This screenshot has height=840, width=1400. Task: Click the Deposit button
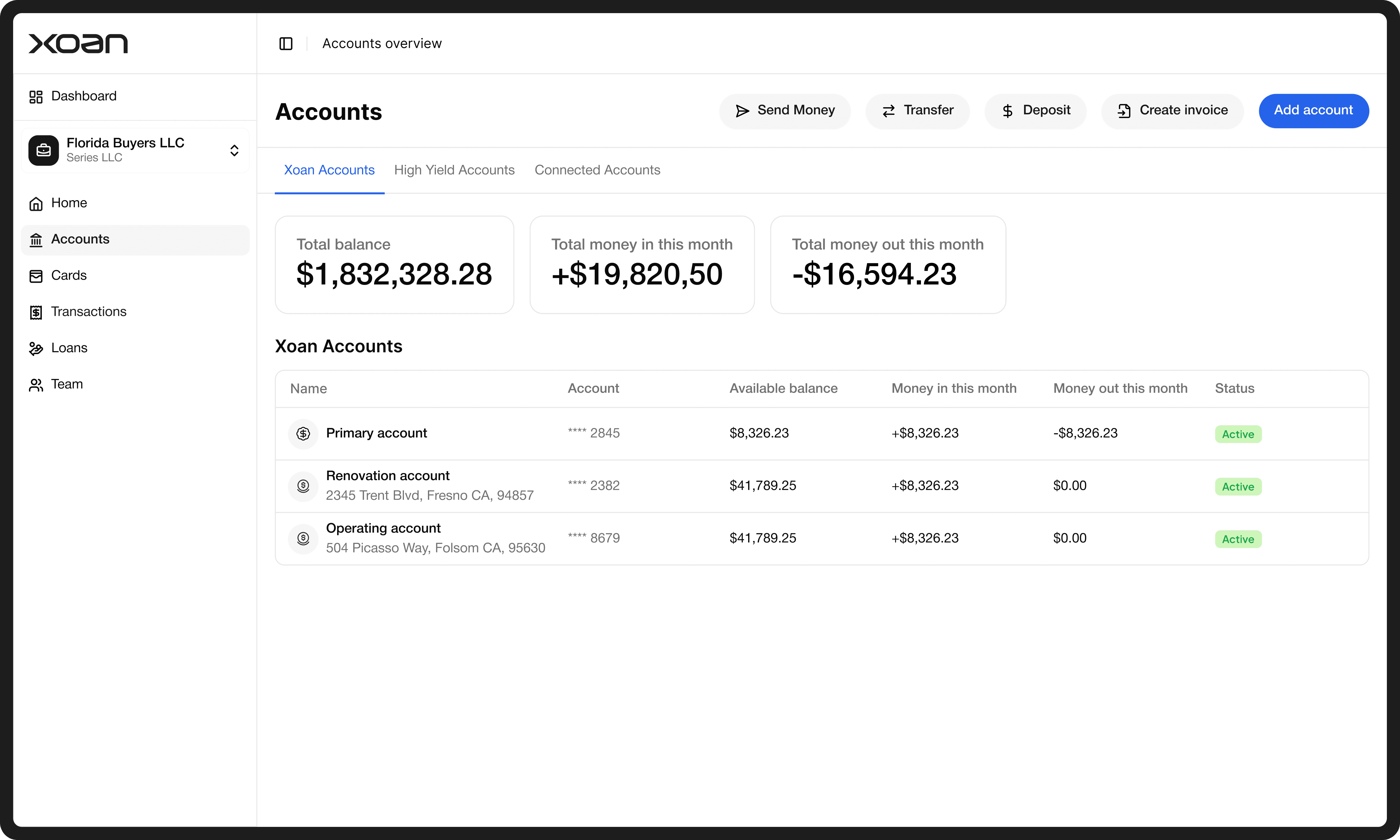pyautogui.click(x=1035, y=111)
